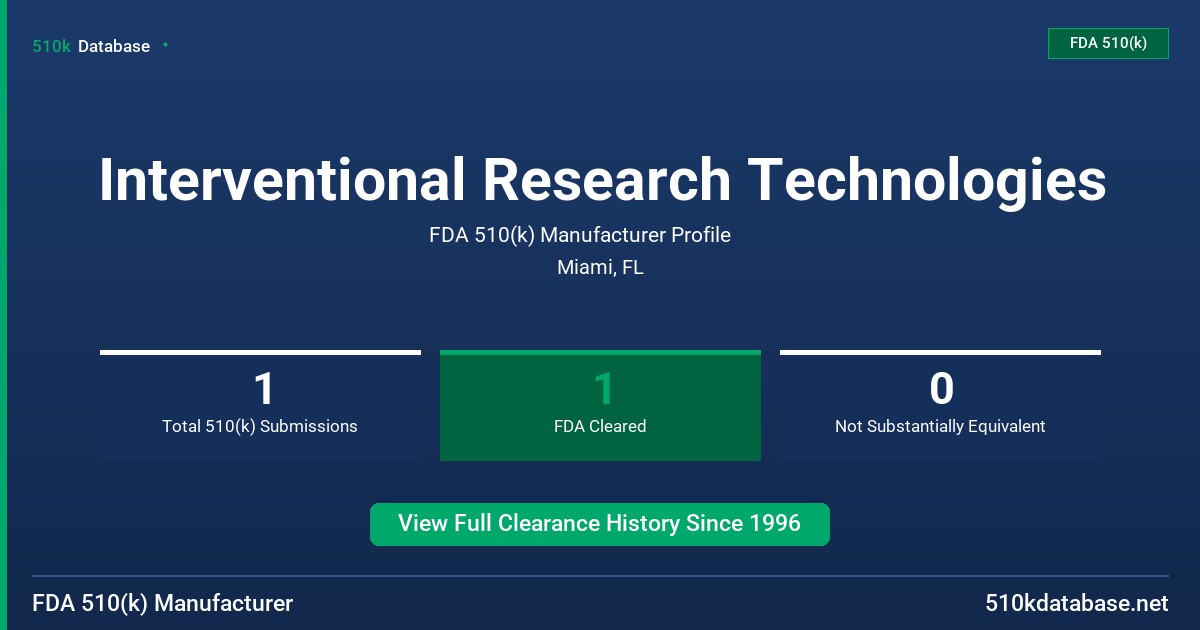Open the Not Substantially Equivalent card
This screenshot has height=630, width=1200.
[x=940, y=405]
